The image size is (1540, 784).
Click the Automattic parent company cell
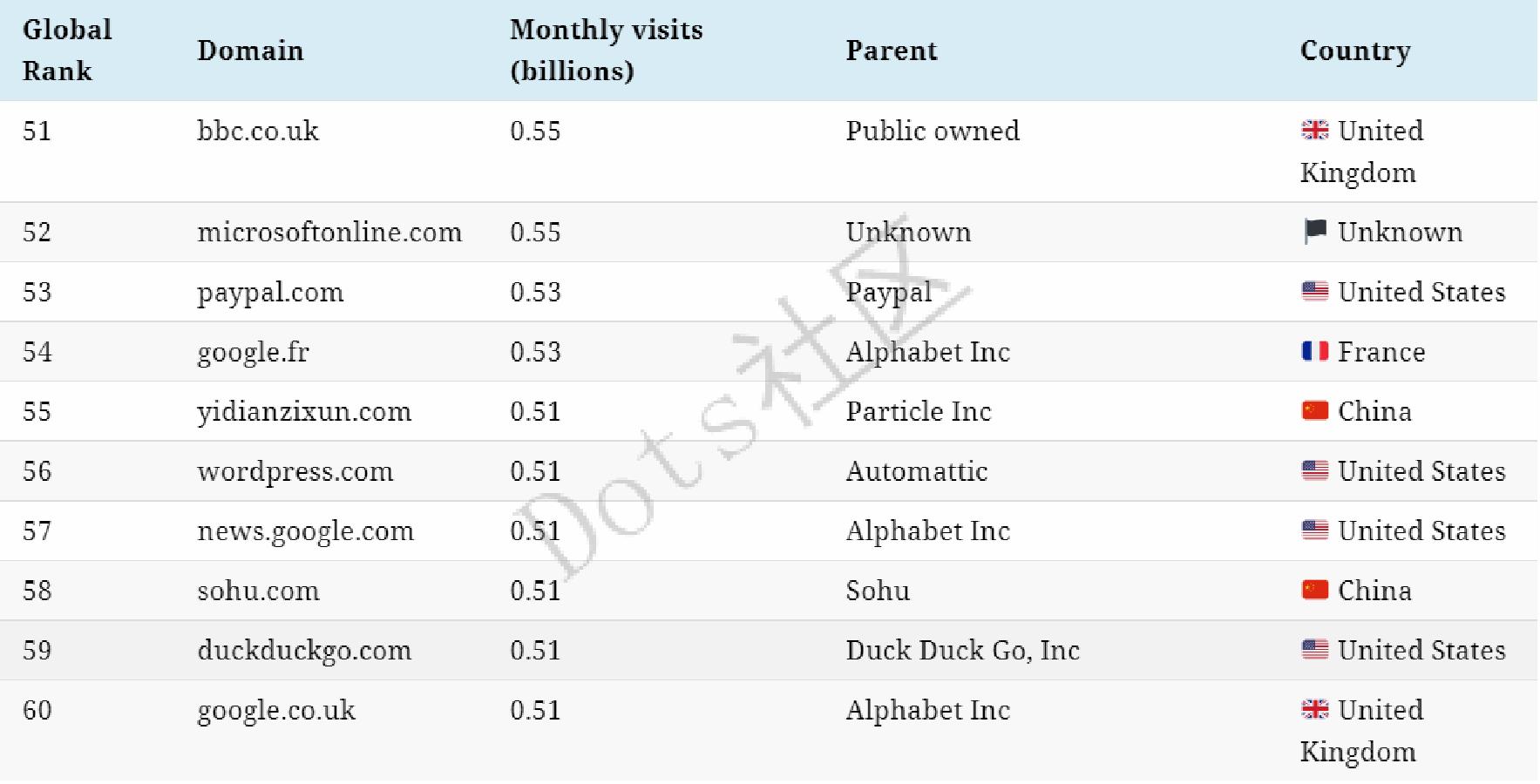916,472
